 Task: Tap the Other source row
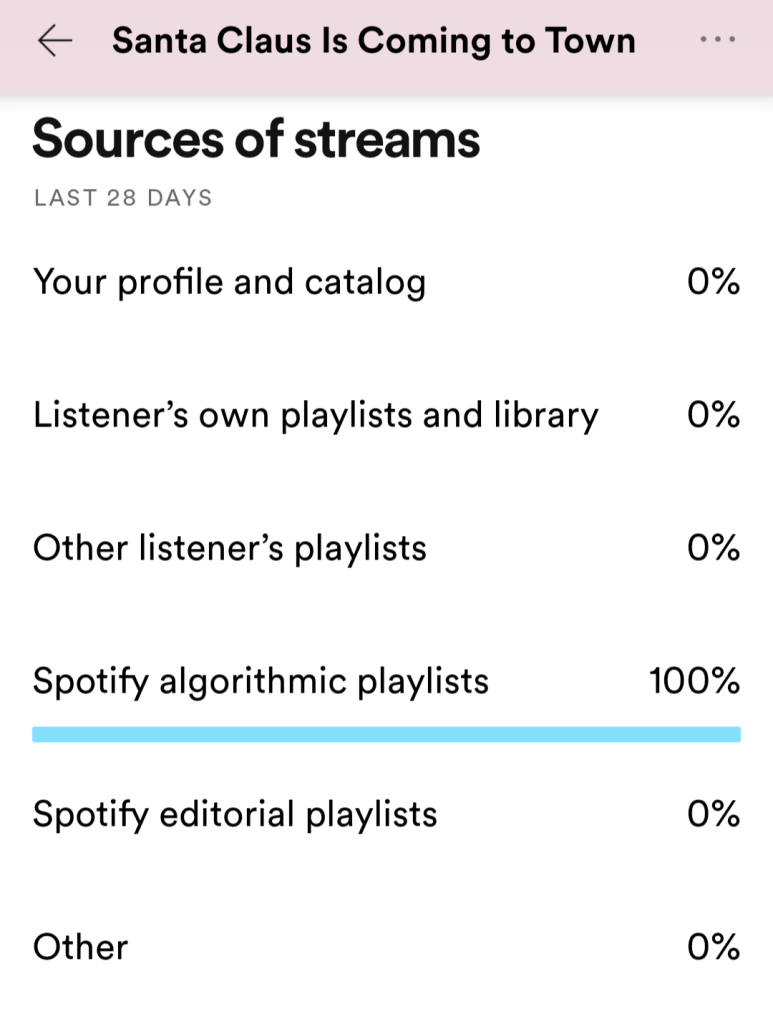pos(81,947)
